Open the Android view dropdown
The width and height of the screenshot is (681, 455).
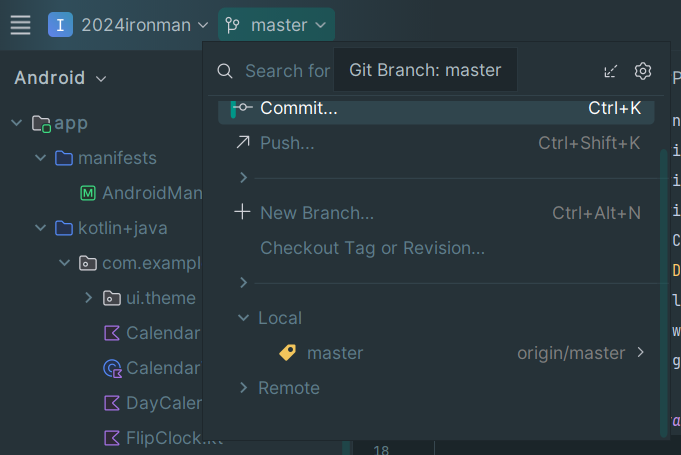pos(60,78)
